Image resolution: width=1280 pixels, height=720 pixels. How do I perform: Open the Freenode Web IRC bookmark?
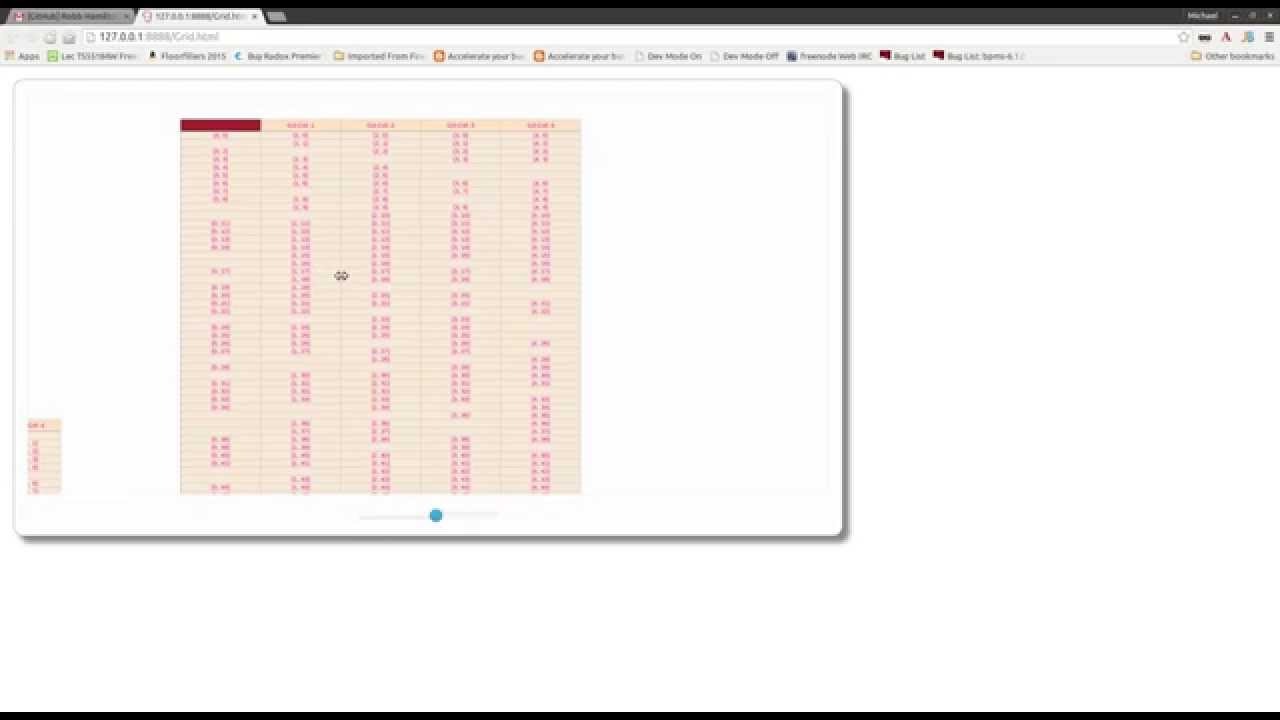coord(829,56)
